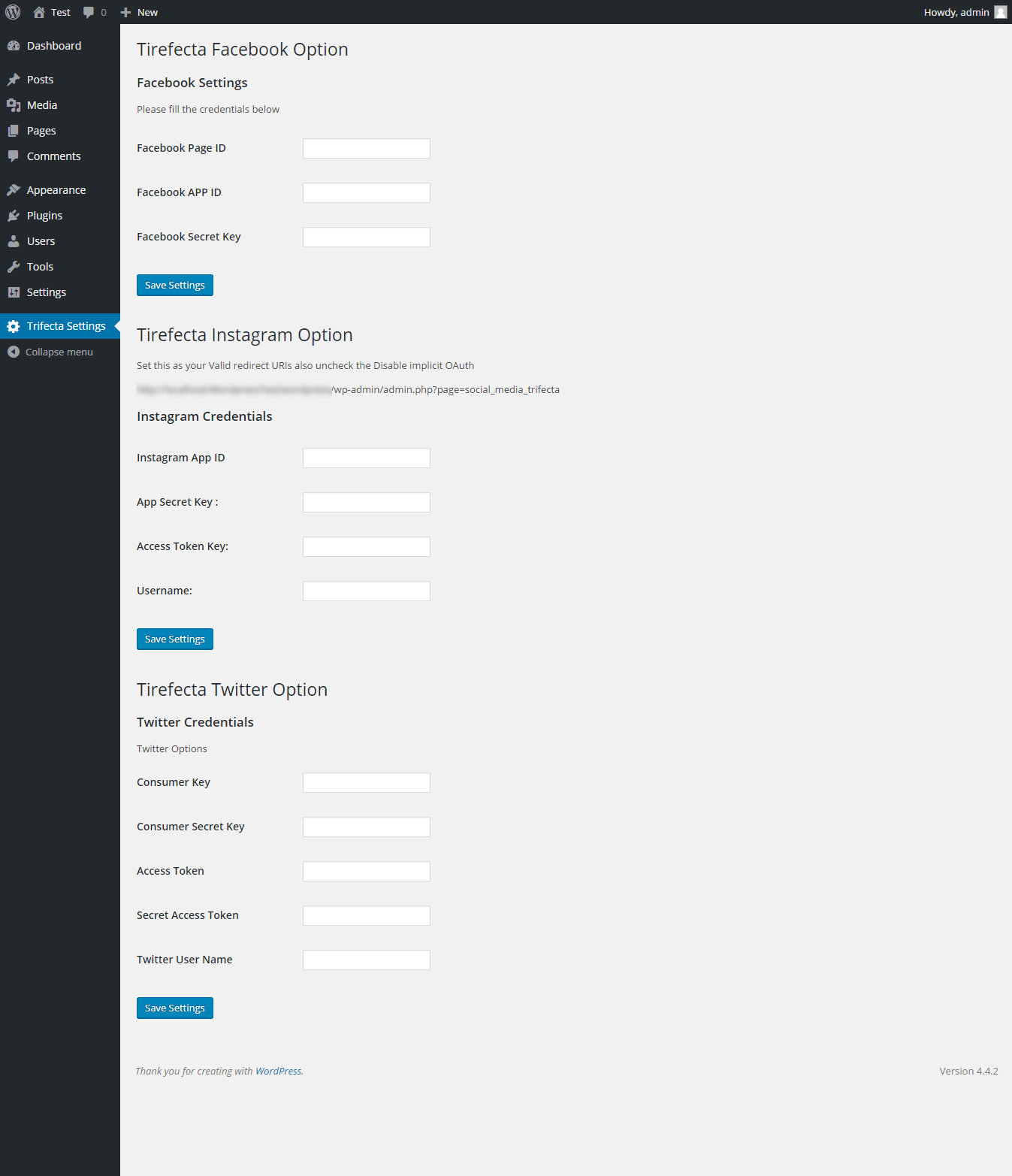The height and width of the screenshot is (1176, 1012).
Task: Click the Pages icon in the sidebar
Action: point(14,131)
